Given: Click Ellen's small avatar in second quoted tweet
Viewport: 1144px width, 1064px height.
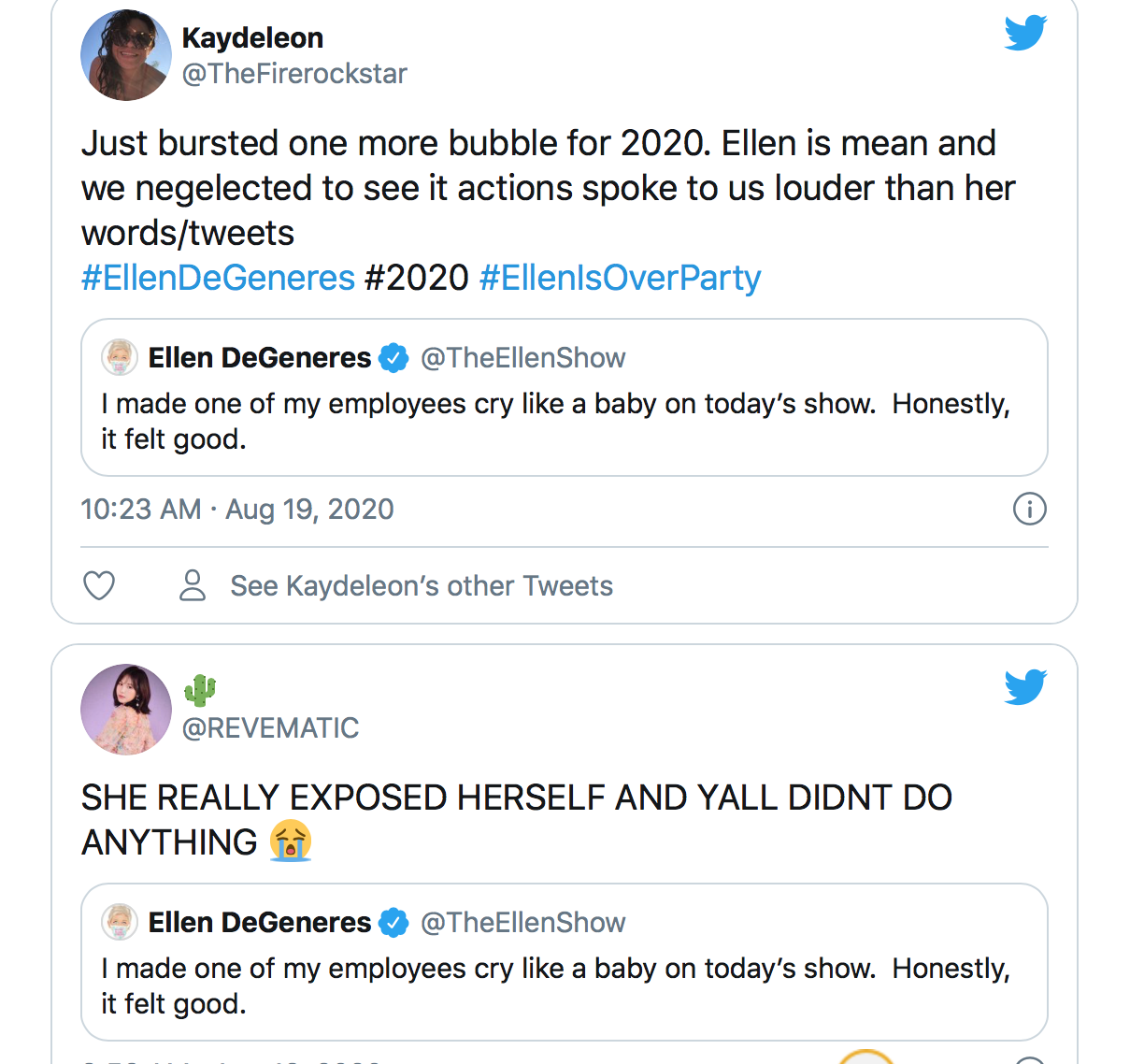Looking at the screenshot, I should click(x=120, y=922).
